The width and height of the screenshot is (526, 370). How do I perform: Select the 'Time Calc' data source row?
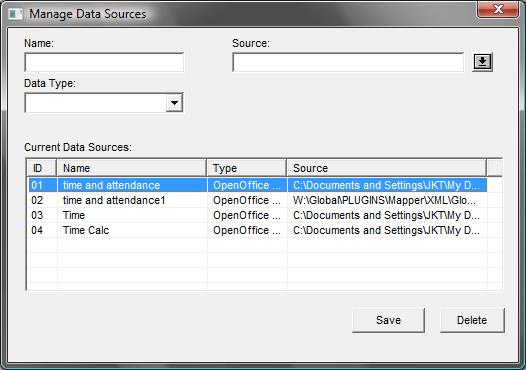coord(258,230)
